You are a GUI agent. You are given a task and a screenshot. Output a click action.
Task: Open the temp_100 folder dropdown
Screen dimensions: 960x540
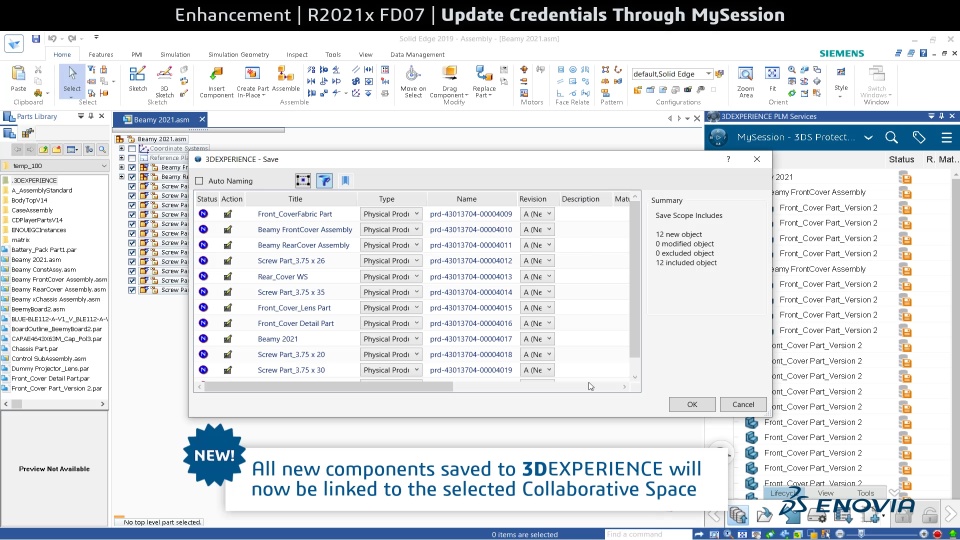click(103, 166)
